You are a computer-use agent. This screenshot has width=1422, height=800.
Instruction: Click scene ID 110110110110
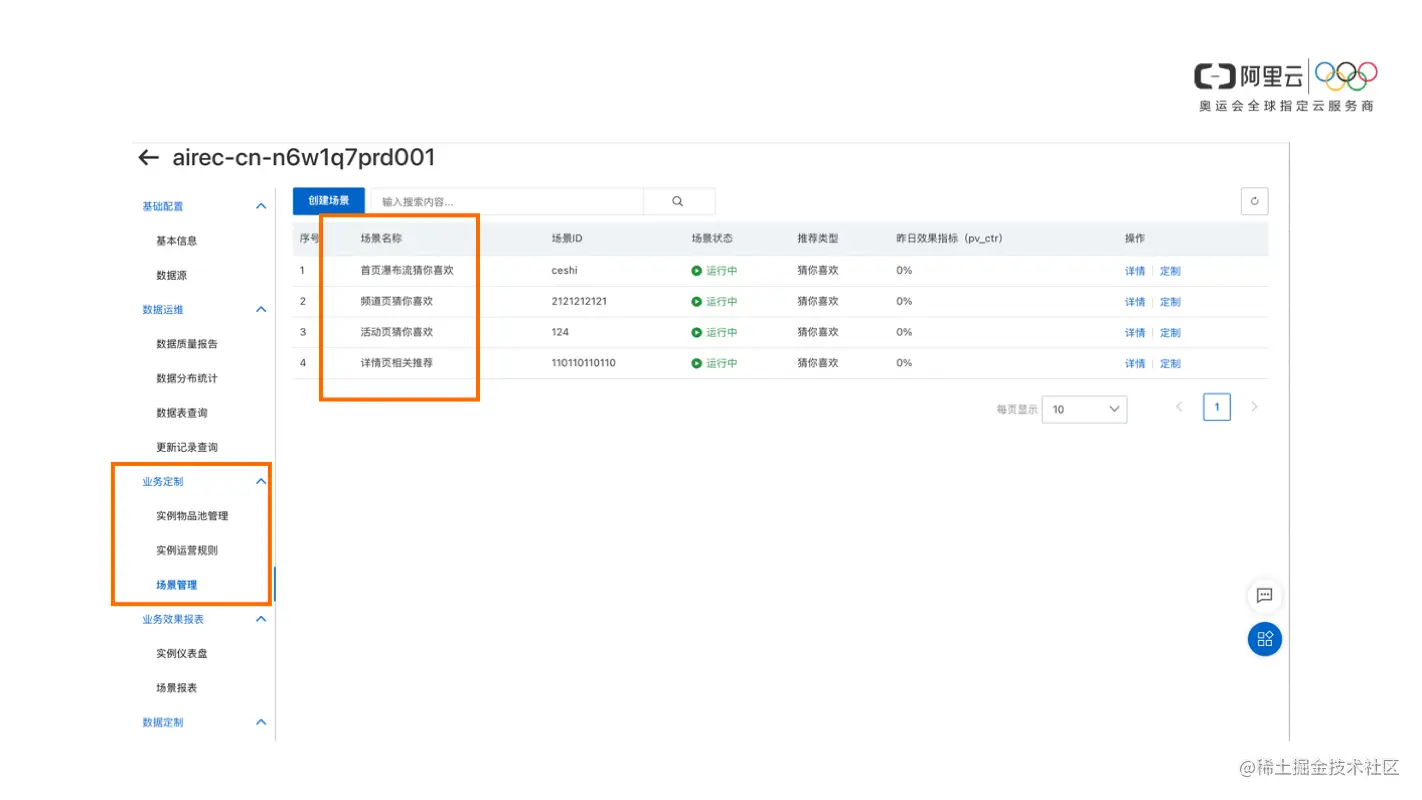(x=583, y=362)
